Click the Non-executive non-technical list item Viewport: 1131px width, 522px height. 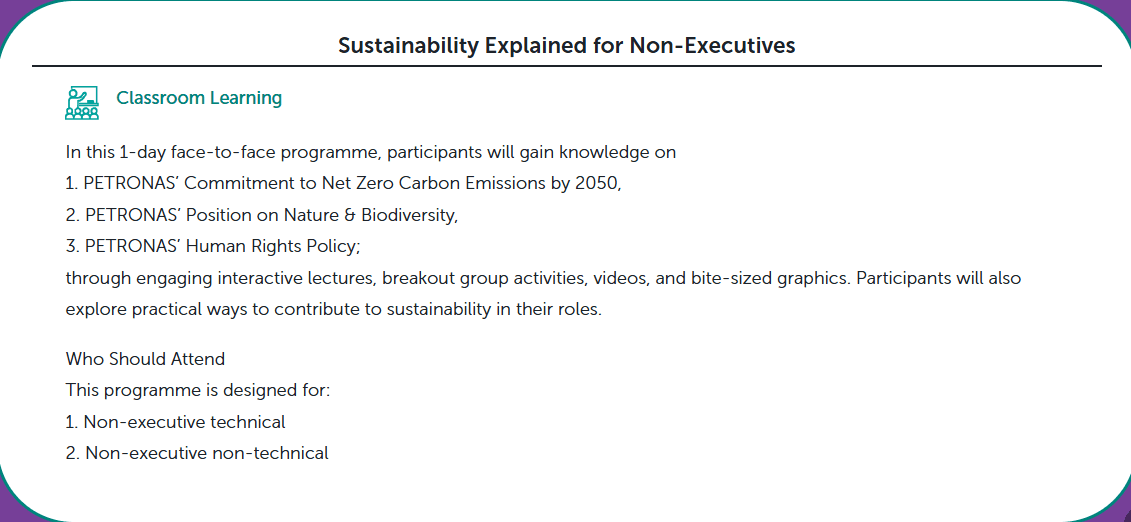[x=197, y=454]
